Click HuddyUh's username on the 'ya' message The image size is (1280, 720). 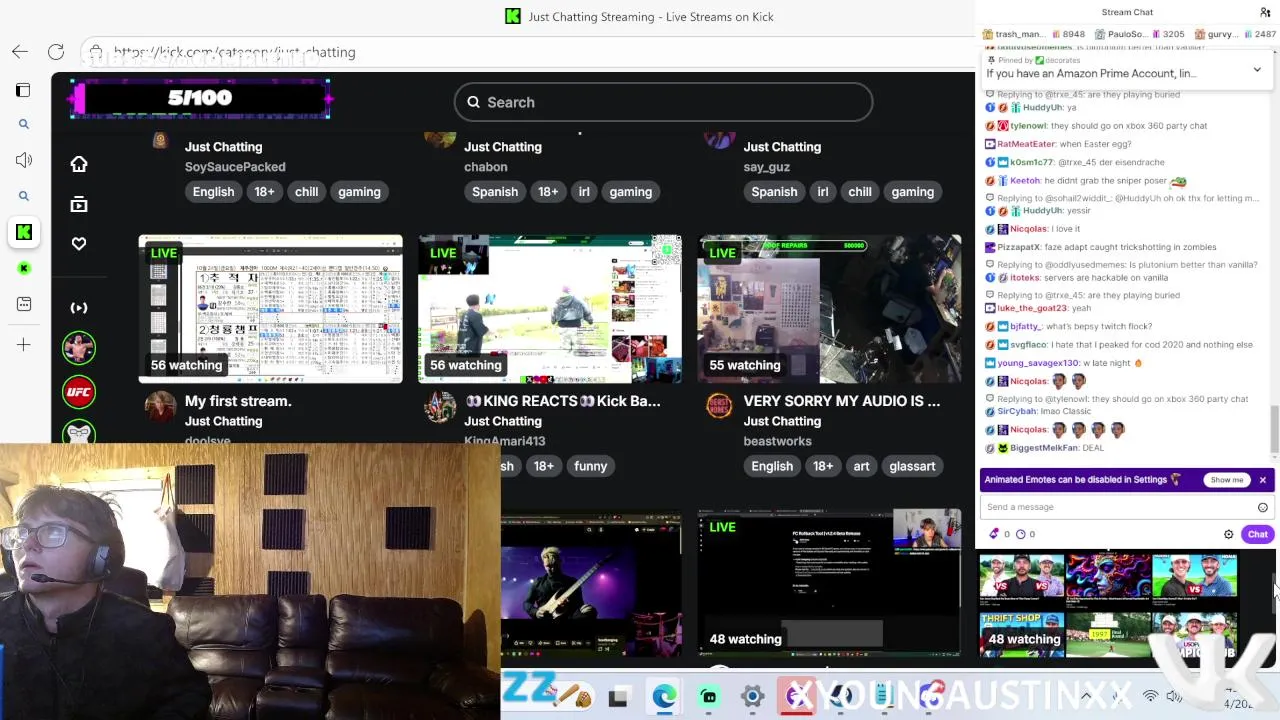(x=1043, y=107)
